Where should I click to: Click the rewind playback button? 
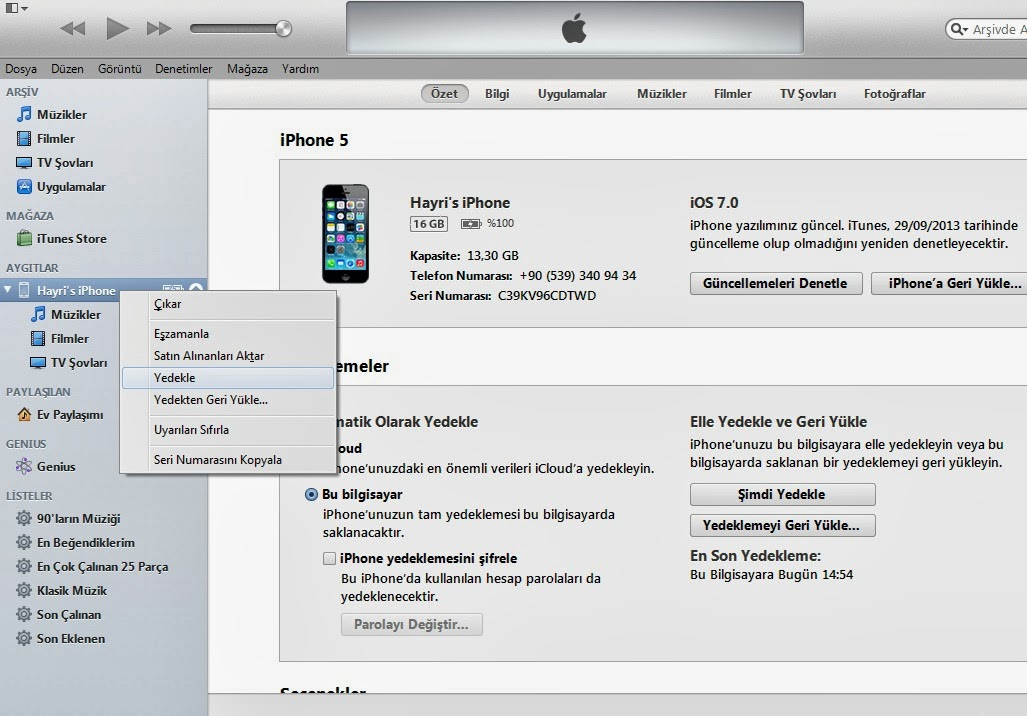[x=73, y=28]
